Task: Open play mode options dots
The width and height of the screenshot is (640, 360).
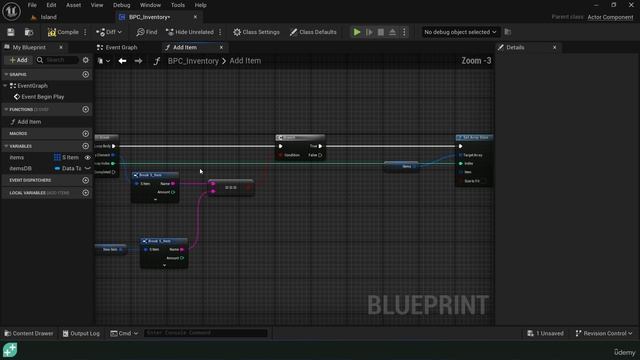Action: click(x=404, y=32)
